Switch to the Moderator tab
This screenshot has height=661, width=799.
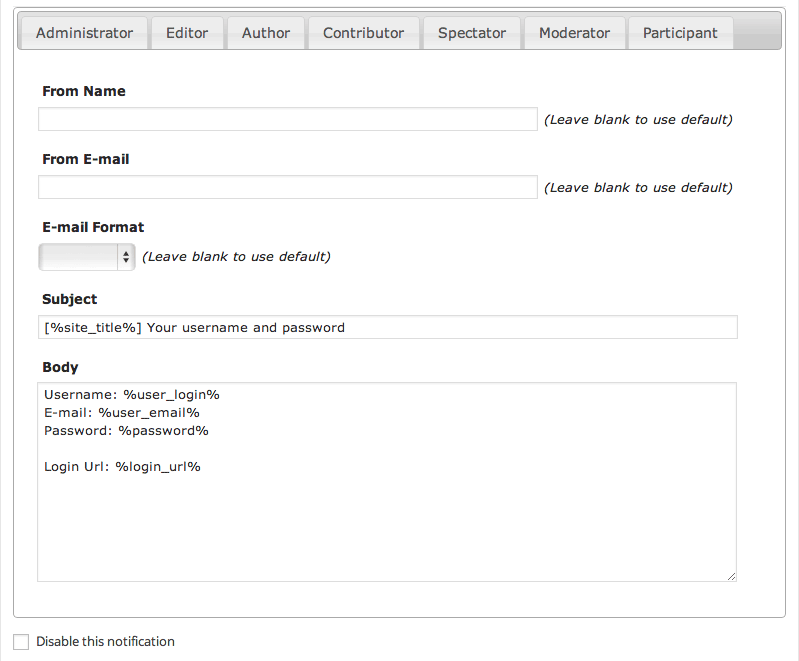point(574,33)
